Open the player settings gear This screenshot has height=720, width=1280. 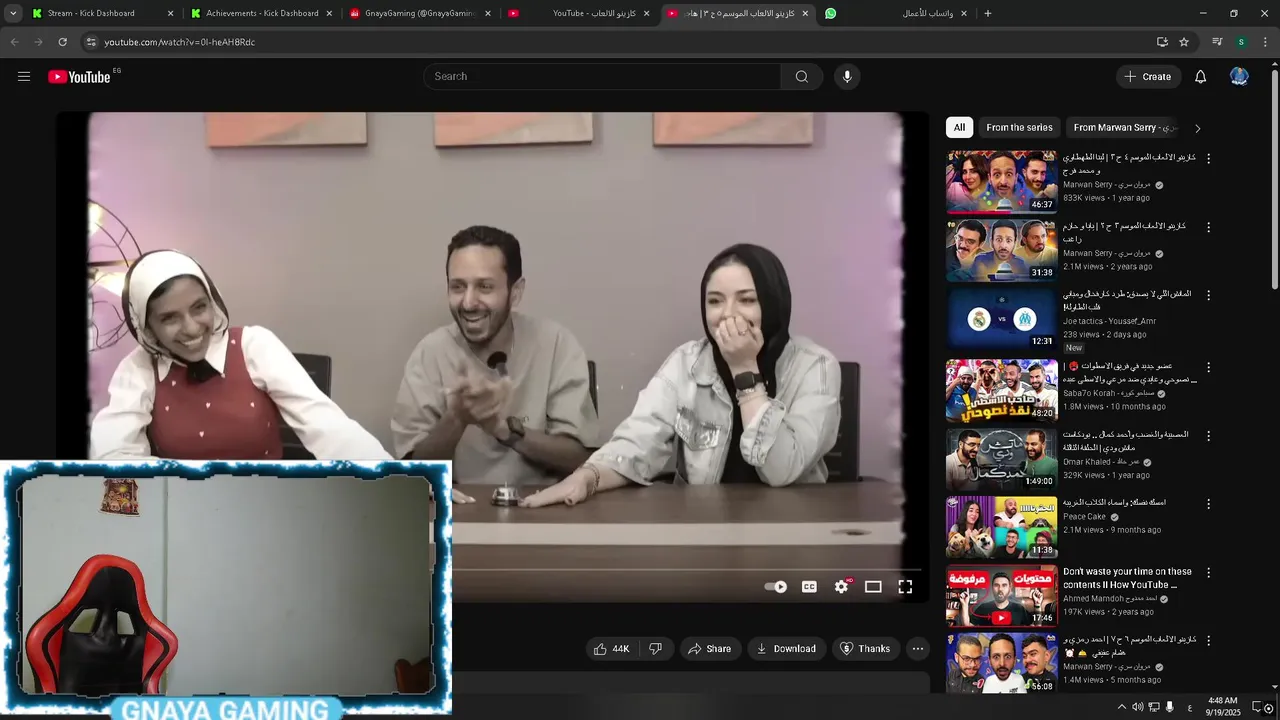(x=841, y=587)
